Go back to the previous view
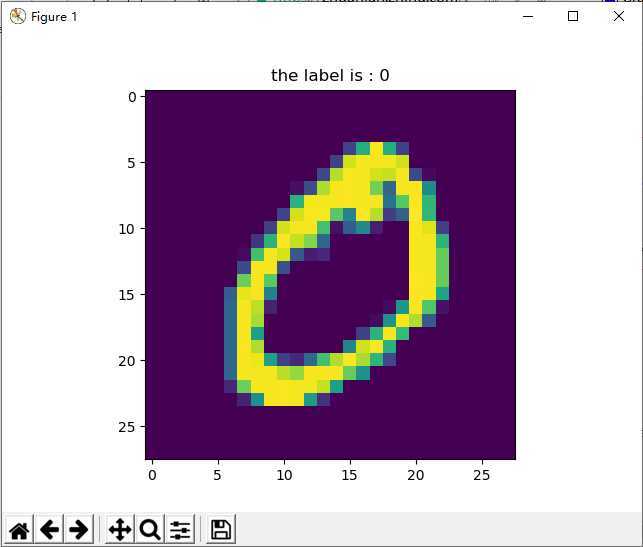 (49, 529)
